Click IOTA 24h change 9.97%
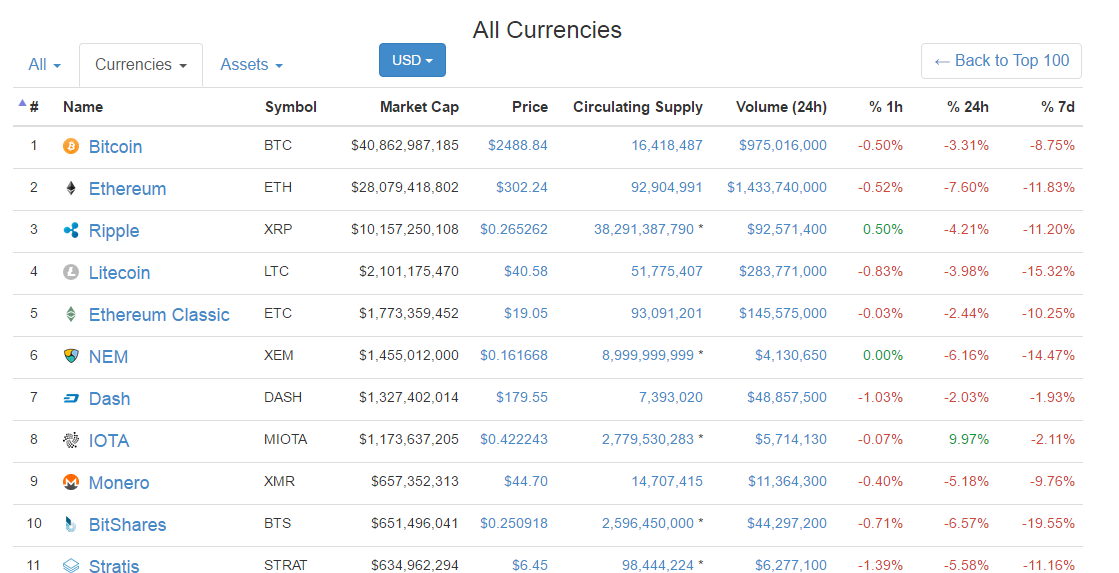 (x=968, y=440)
